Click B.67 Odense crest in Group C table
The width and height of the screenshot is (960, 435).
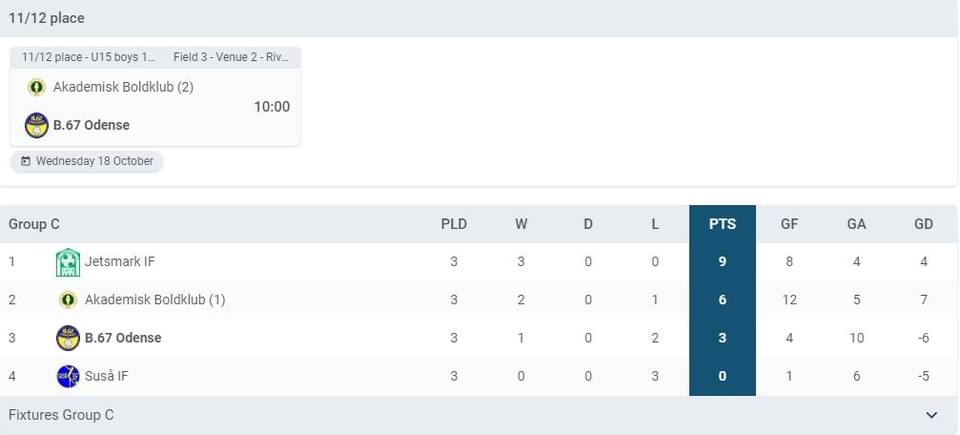pos(68,338)
